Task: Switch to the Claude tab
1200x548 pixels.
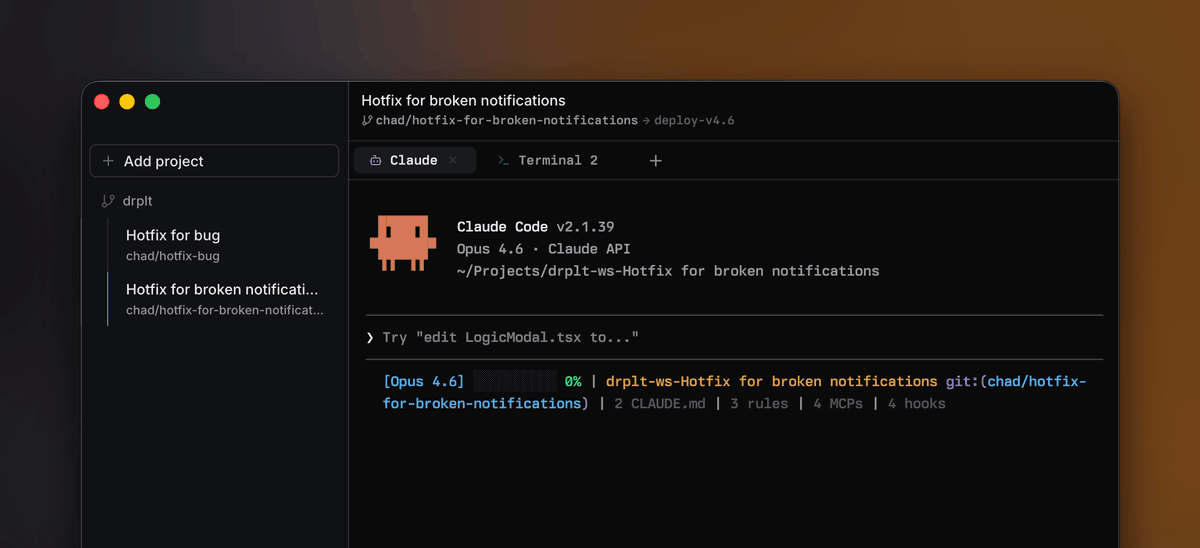Action: pos(414,160)
